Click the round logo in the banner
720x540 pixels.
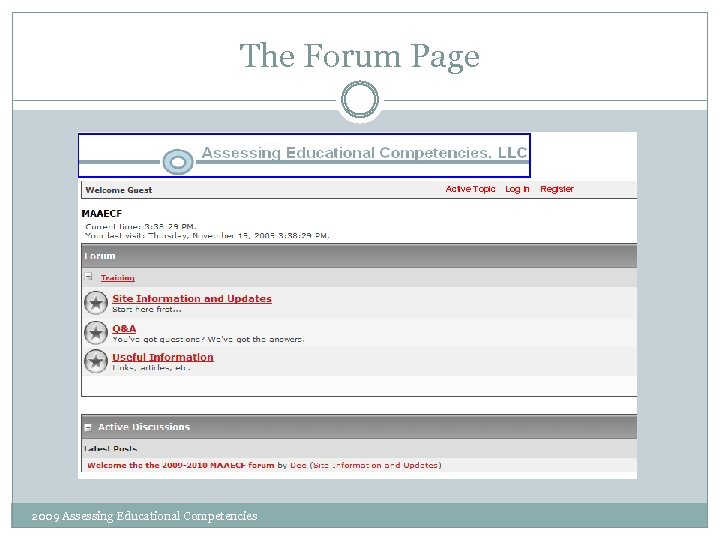tap(178, 162)
